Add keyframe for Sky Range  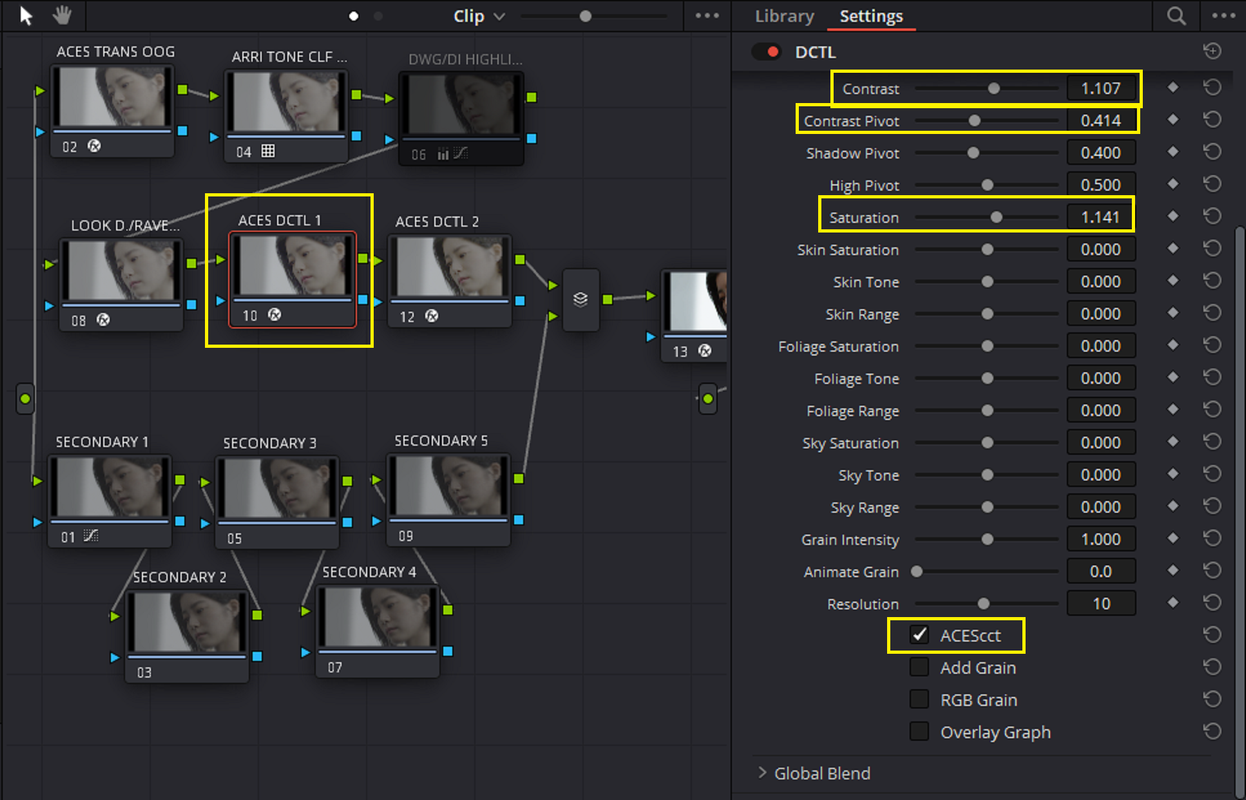point(1173,507)
